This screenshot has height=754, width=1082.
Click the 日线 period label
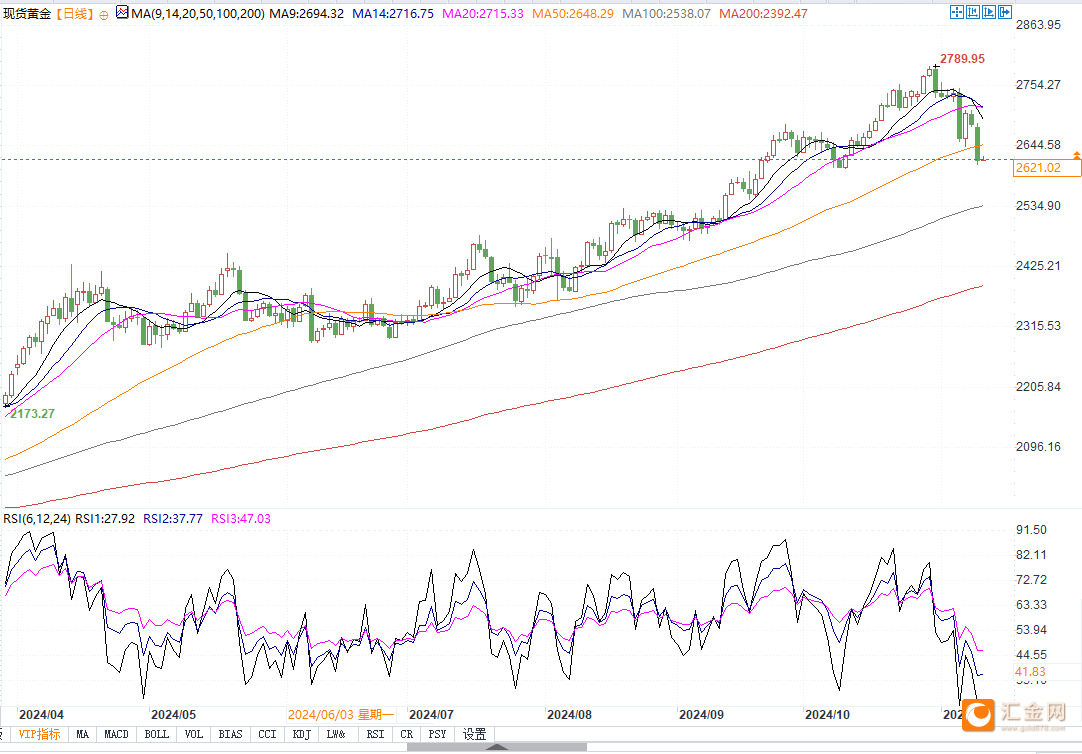[x=74, y=14]
